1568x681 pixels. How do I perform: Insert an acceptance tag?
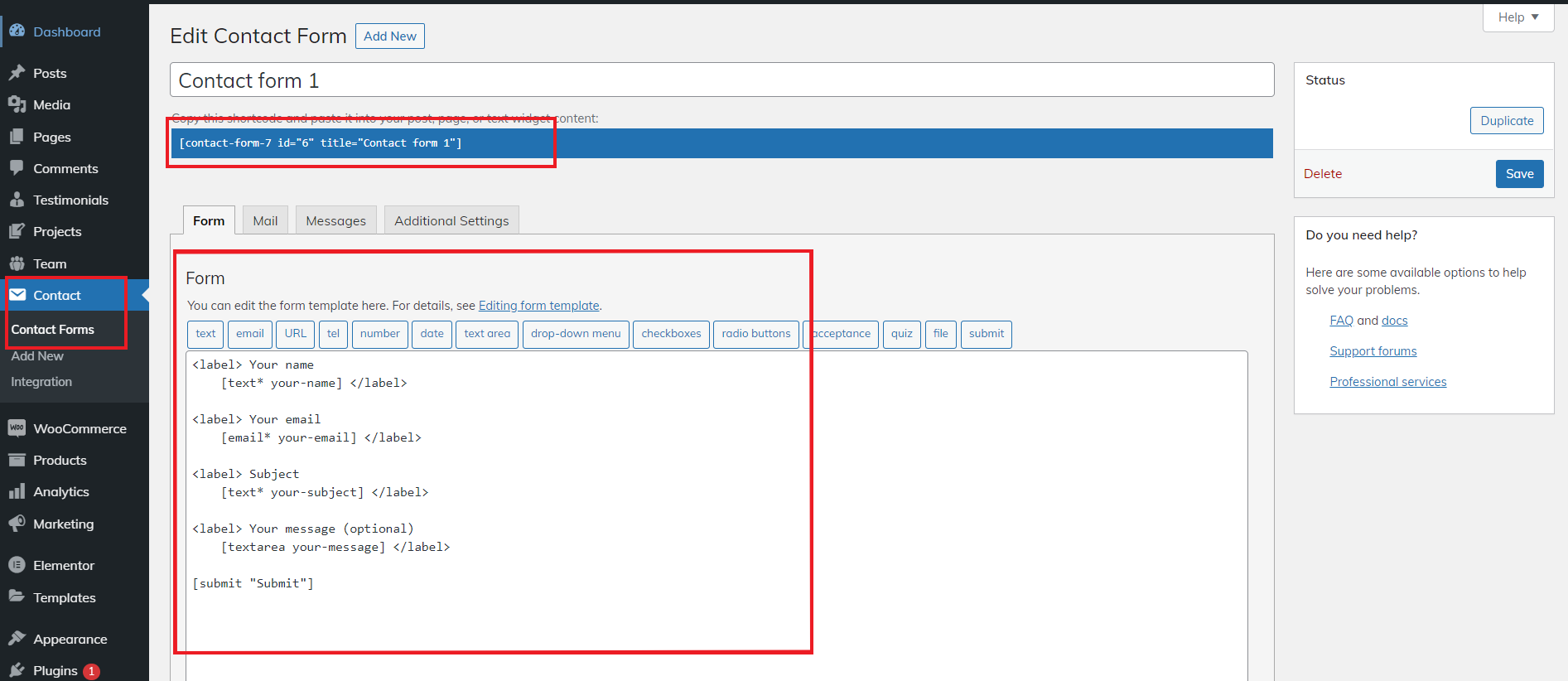[841, 334]
